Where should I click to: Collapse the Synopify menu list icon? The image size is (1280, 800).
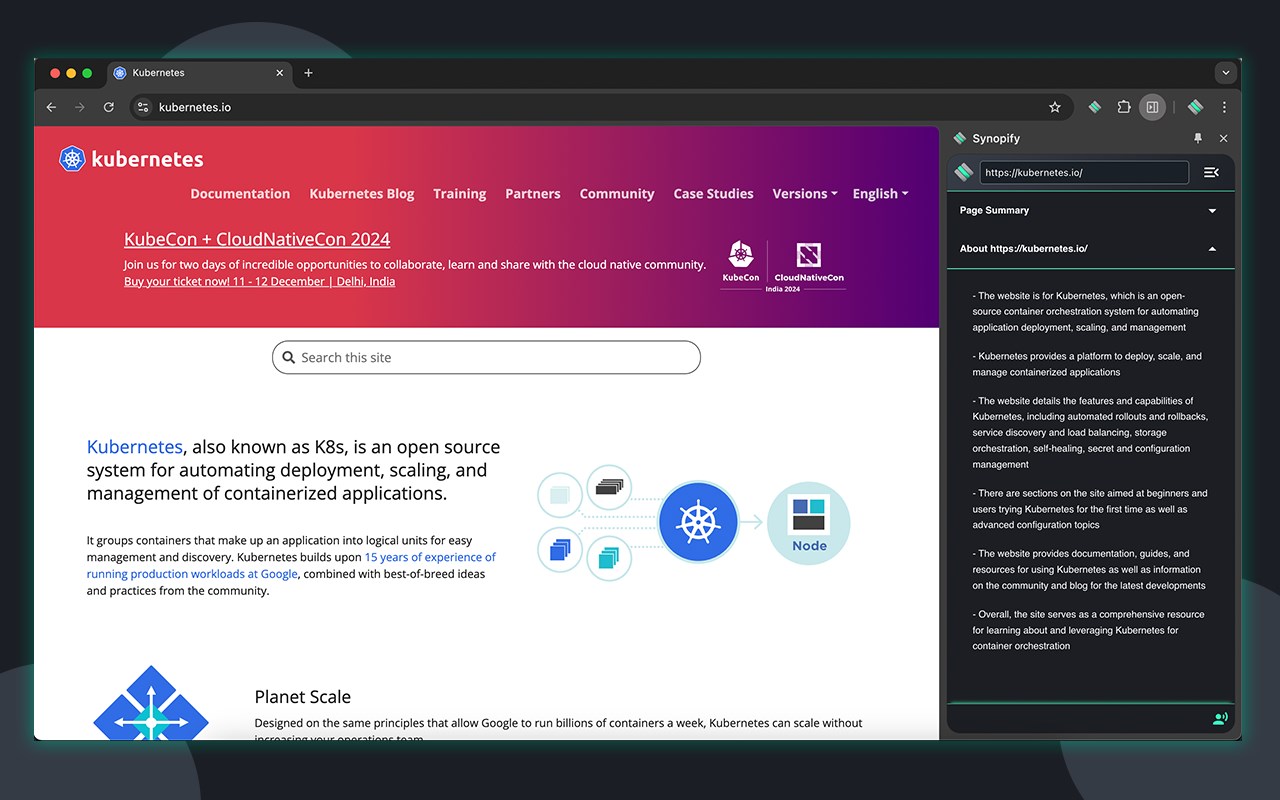(1211, 172)
